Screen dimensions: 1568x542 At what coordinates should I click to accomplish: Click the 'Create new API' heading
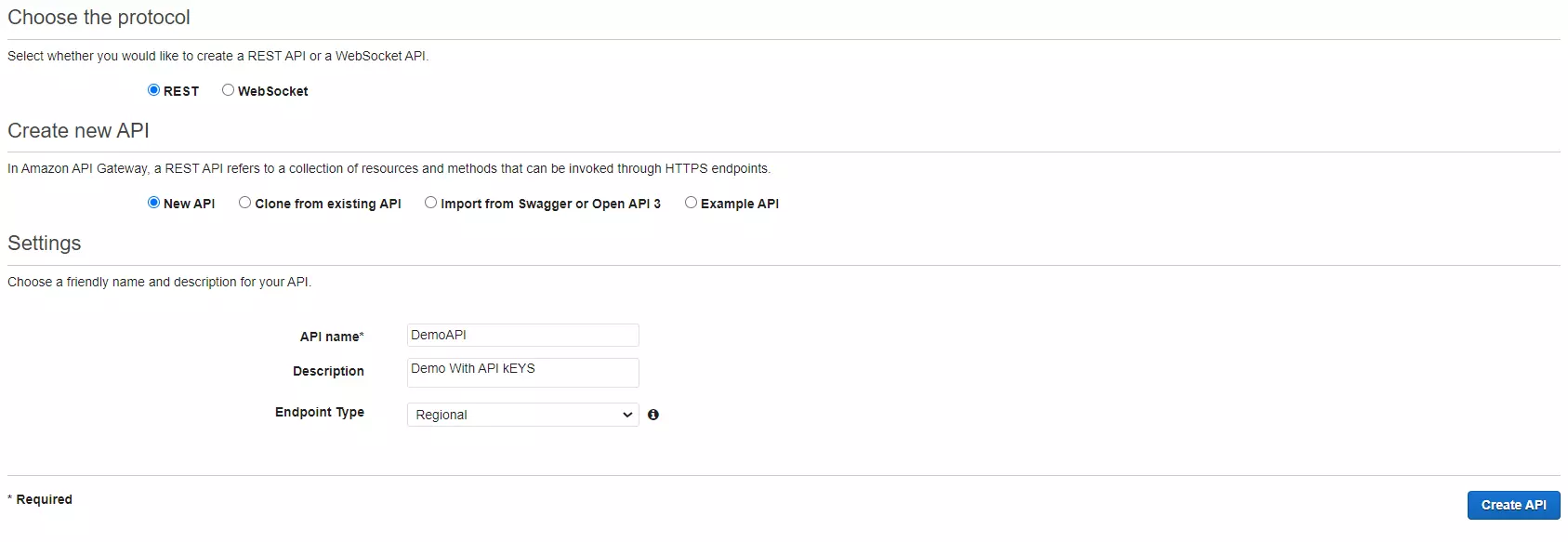pos(78,131)
